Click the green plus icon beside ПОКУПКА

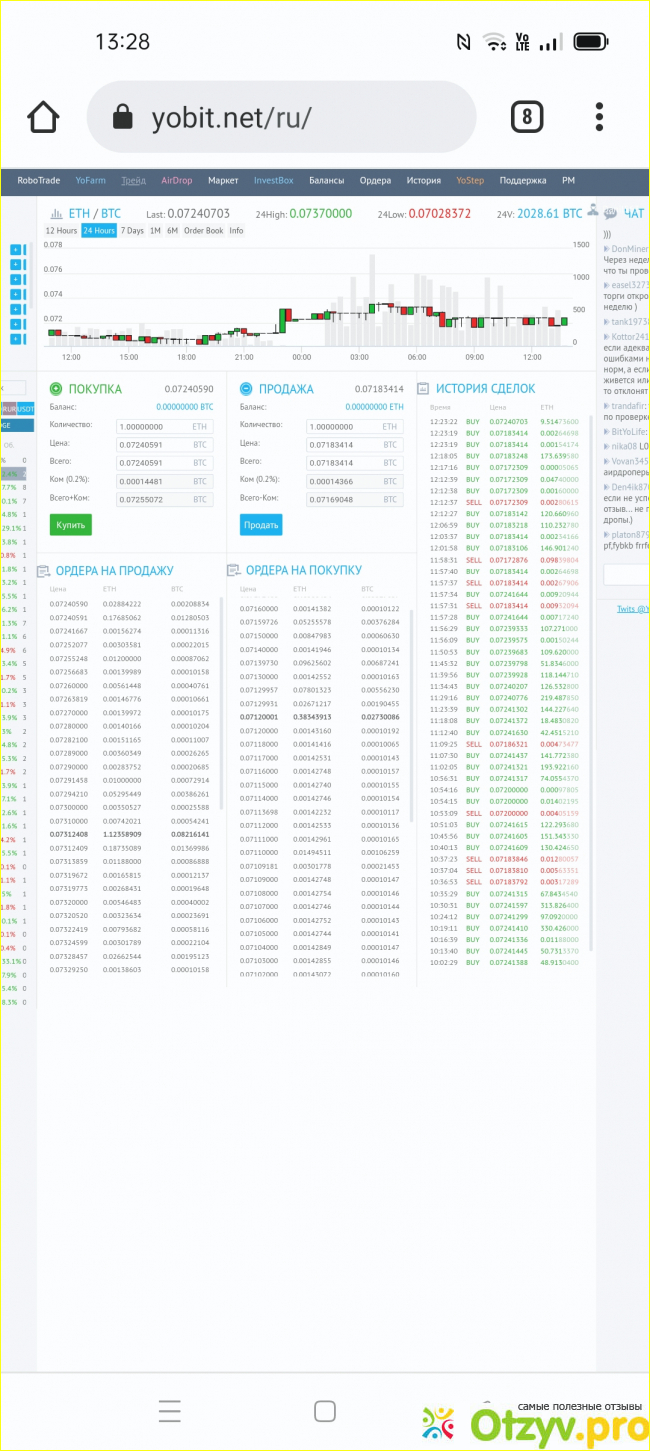[56, 389]
